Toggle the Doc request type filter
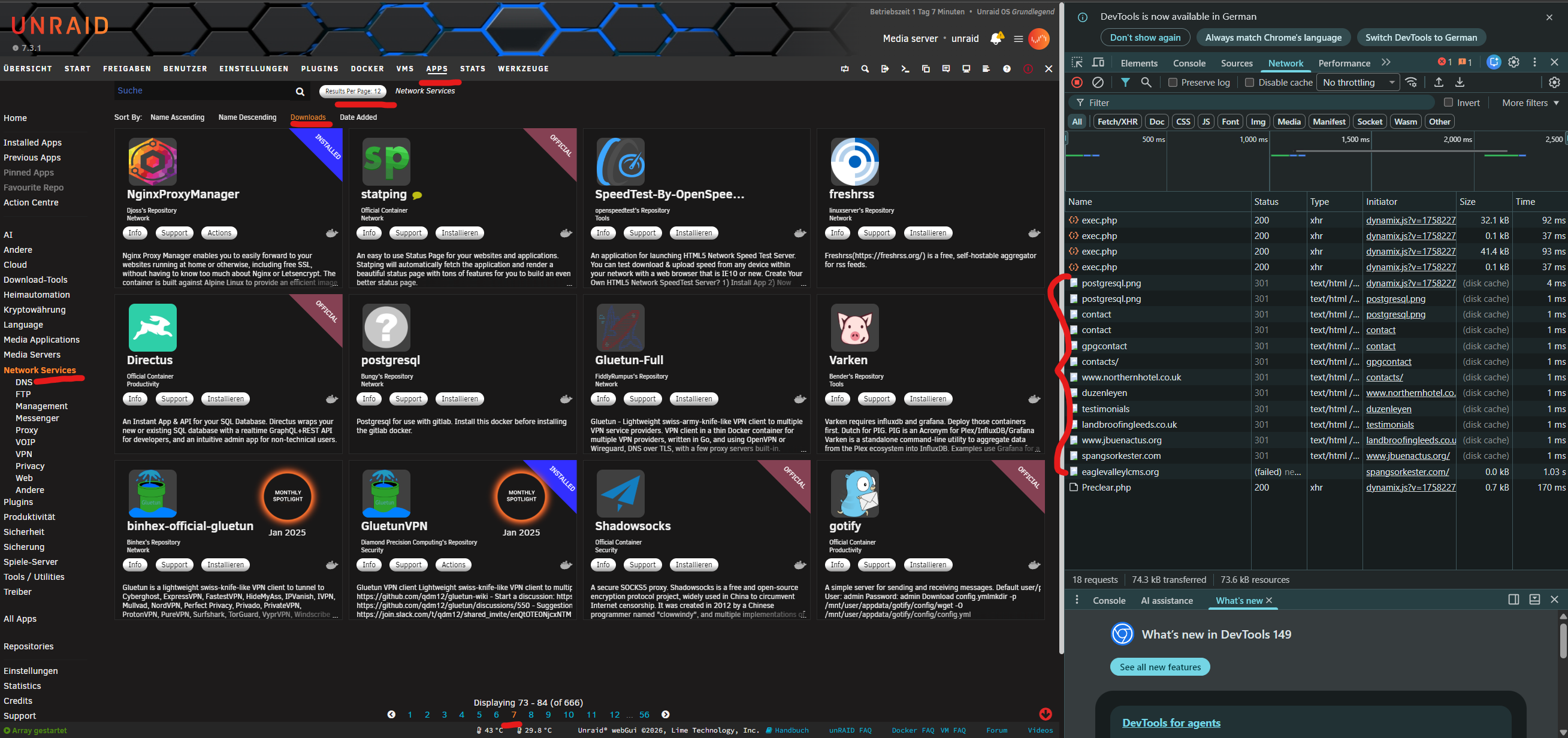The image size is (1568, 738). pyautogui.click(x=1156, y=122)
